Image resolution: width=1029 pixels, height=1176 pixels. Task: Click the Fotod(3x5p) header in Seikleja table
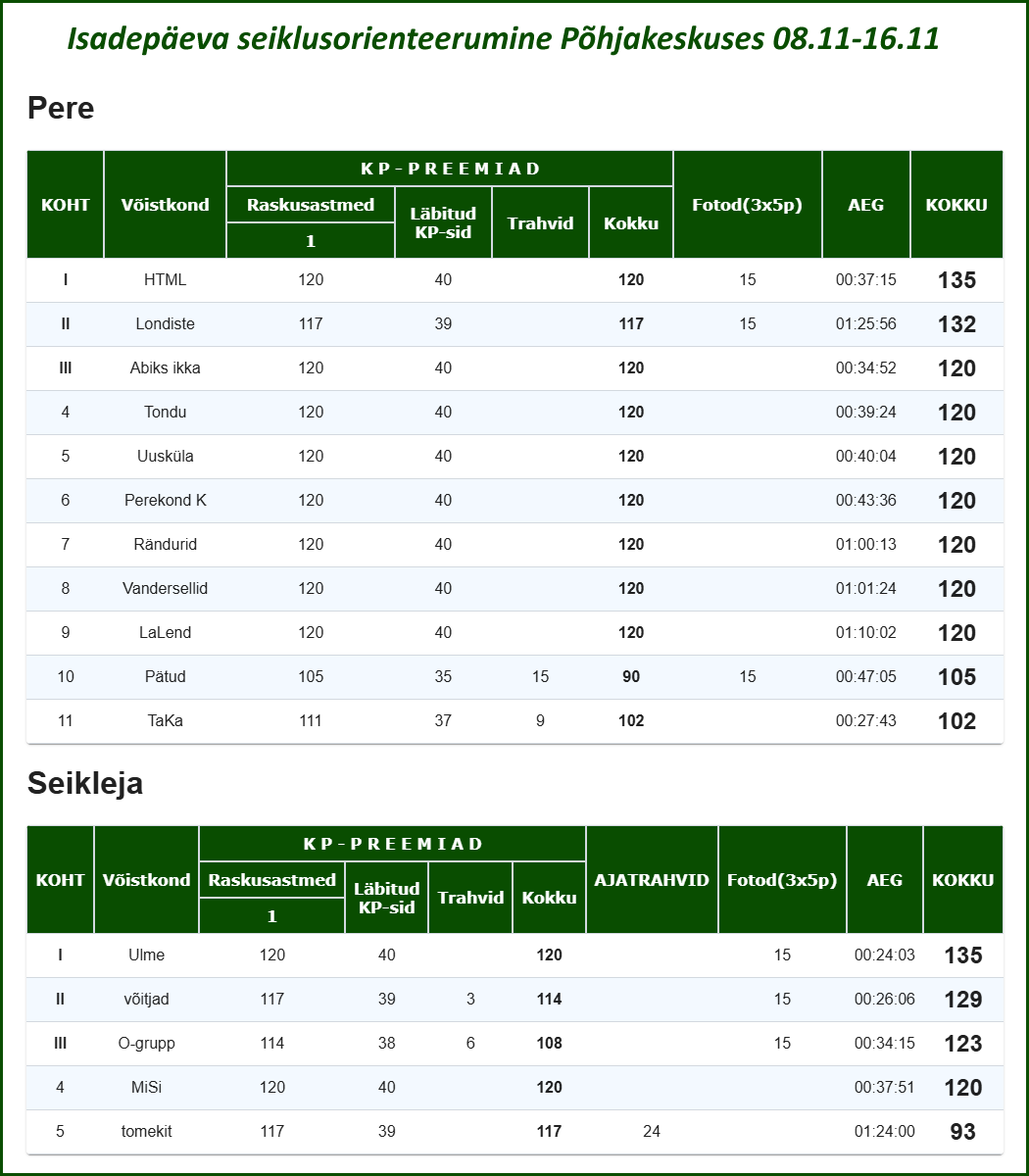(782, 880)
